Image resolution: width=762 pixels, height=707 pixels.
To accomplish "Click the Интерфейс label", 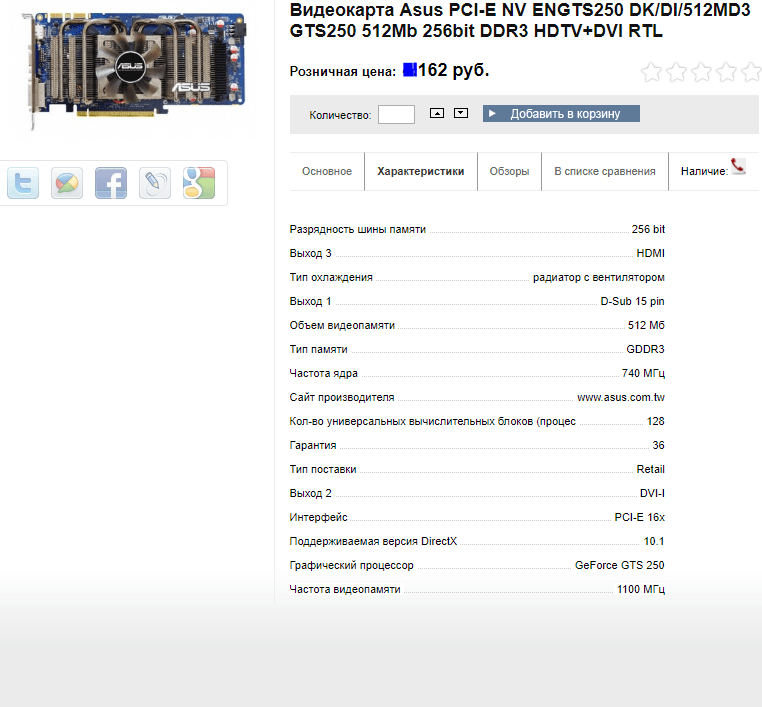I will click(x=318, y=517).
